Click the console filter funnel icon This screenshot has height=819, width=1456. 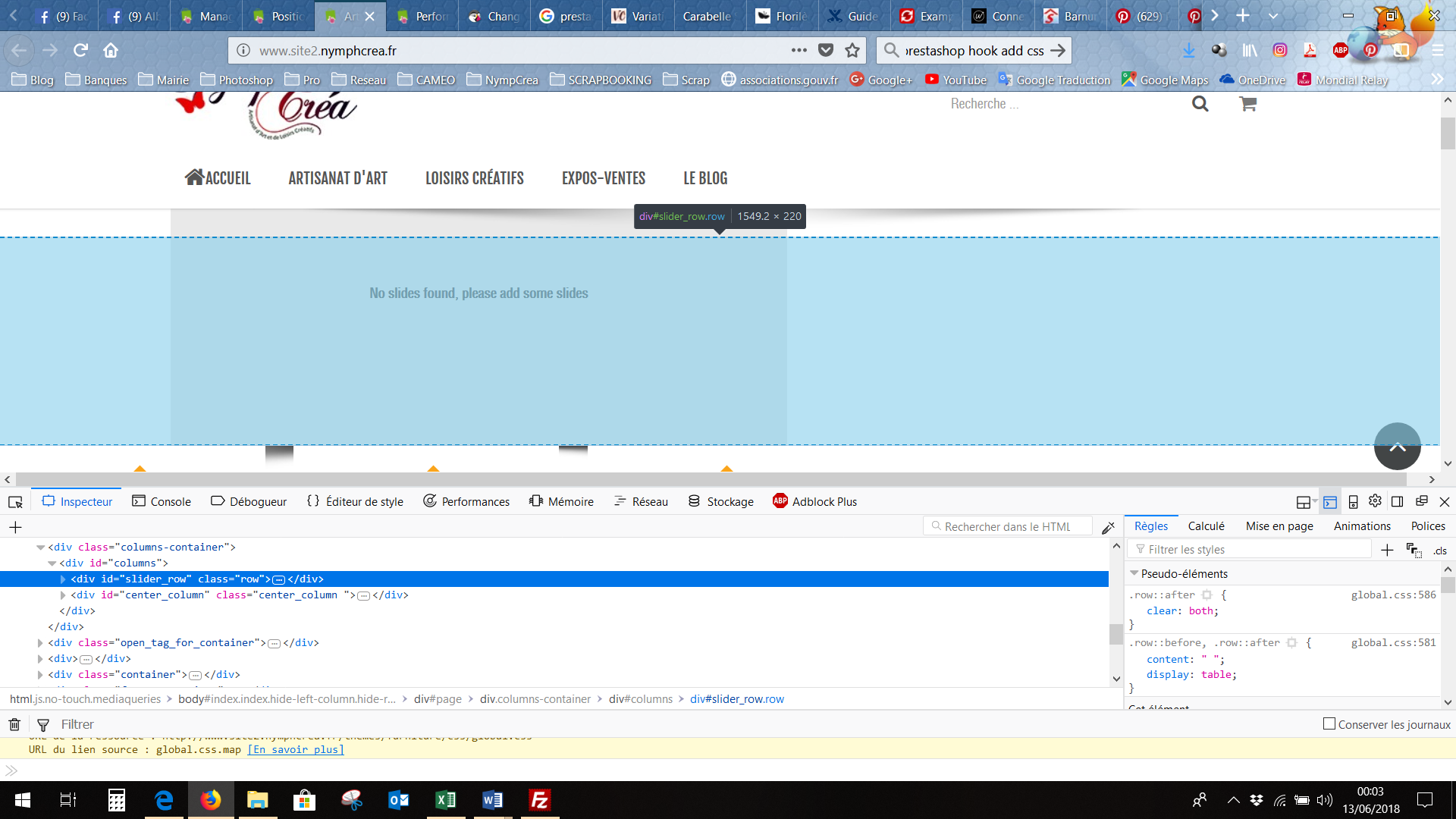(x=43, y=725)
